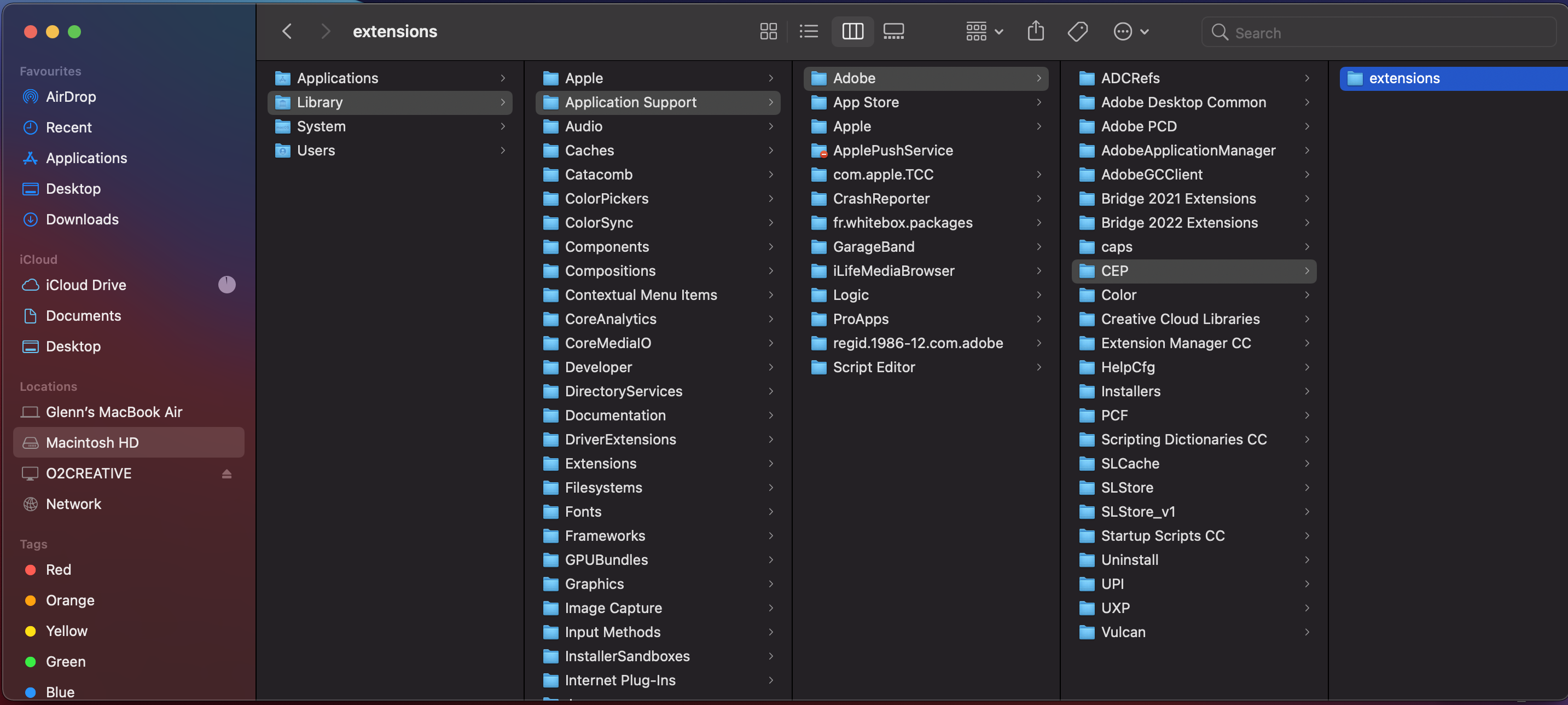Switch to icon grid view

click(x=768, y=32)
